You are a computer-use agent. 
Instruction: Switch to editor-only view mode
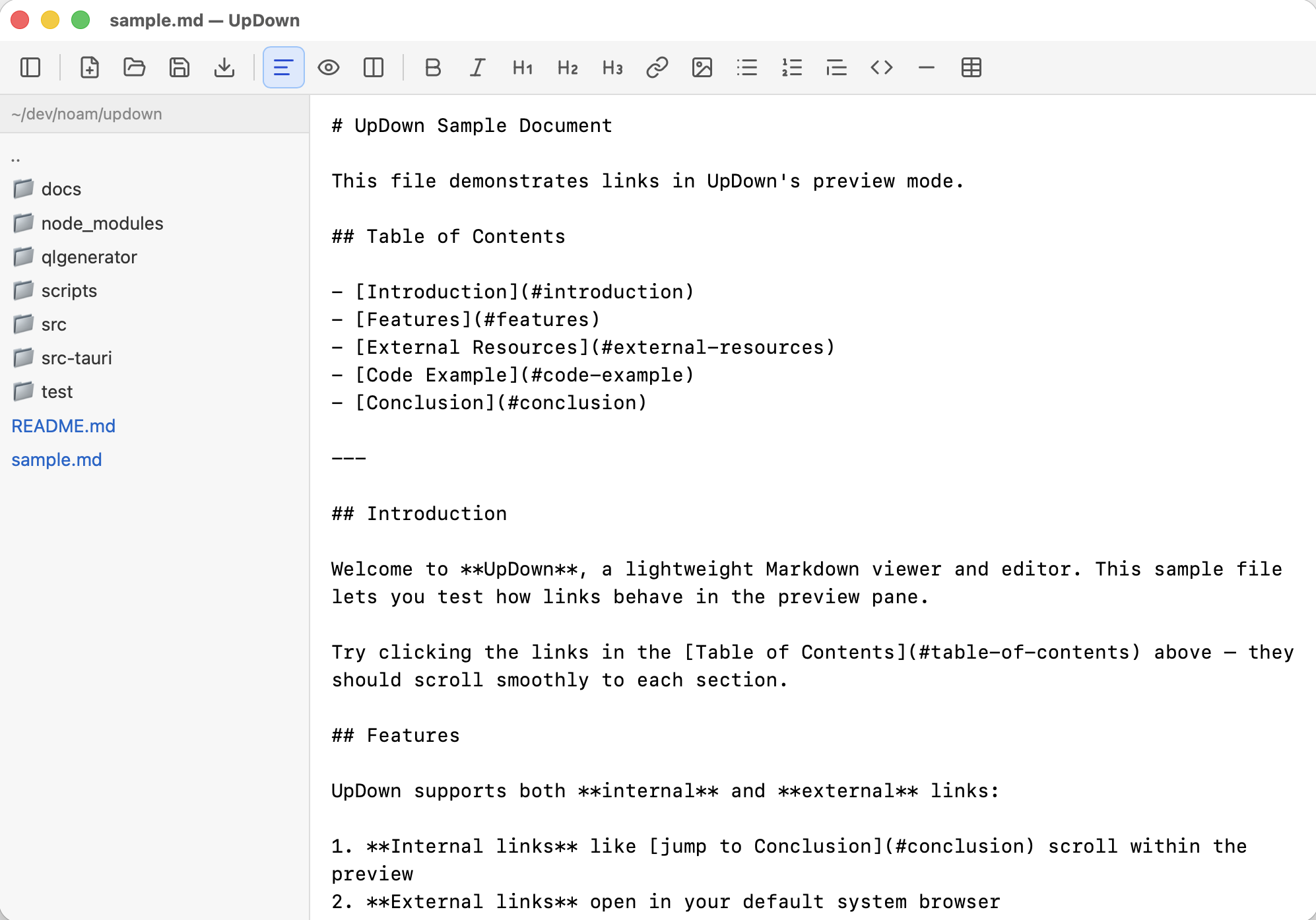tap(284, 67)
